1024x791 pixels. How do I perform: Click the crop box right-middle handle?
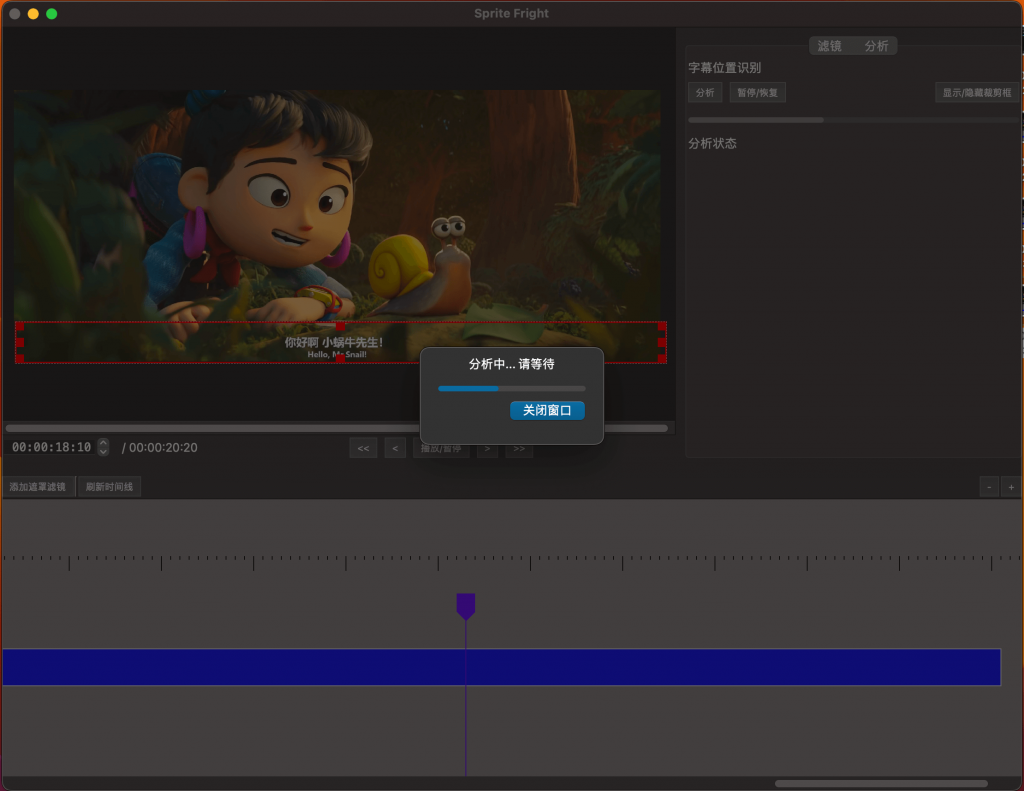662,342
